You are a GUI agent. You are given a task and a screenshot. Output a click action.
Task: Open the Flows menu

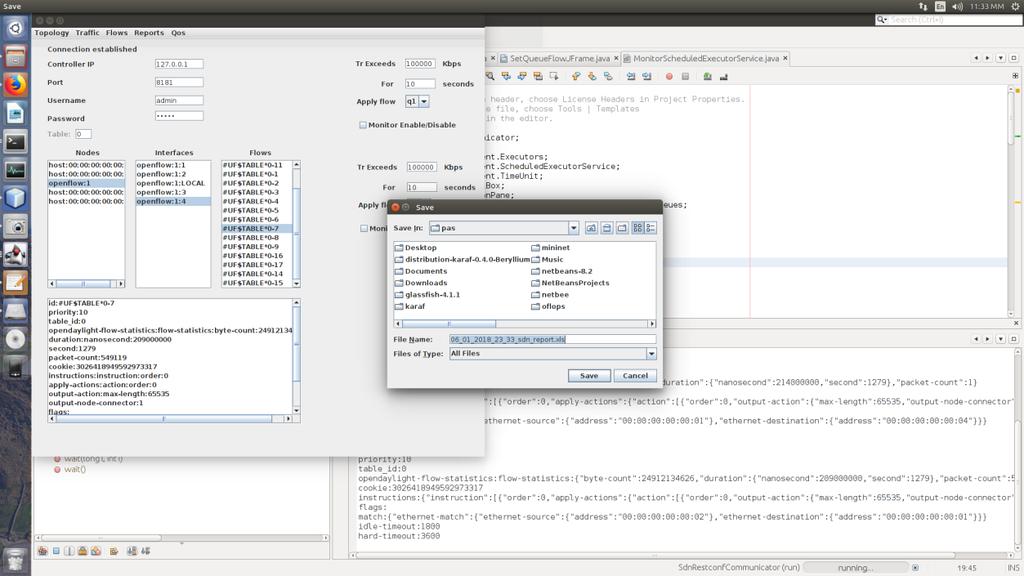(x=117, y=33)
